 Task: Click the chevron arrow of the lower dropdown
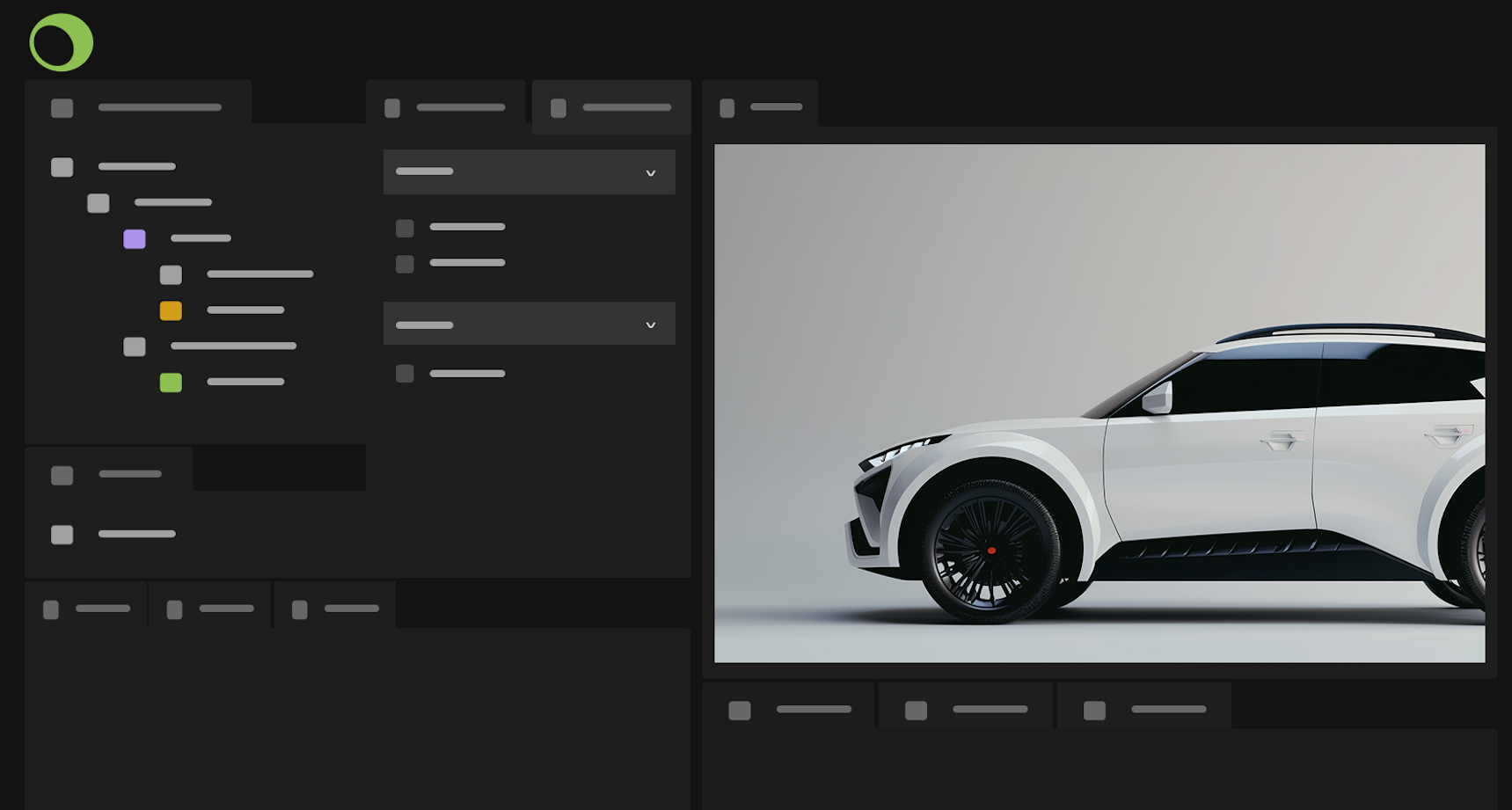coord(651,325)
